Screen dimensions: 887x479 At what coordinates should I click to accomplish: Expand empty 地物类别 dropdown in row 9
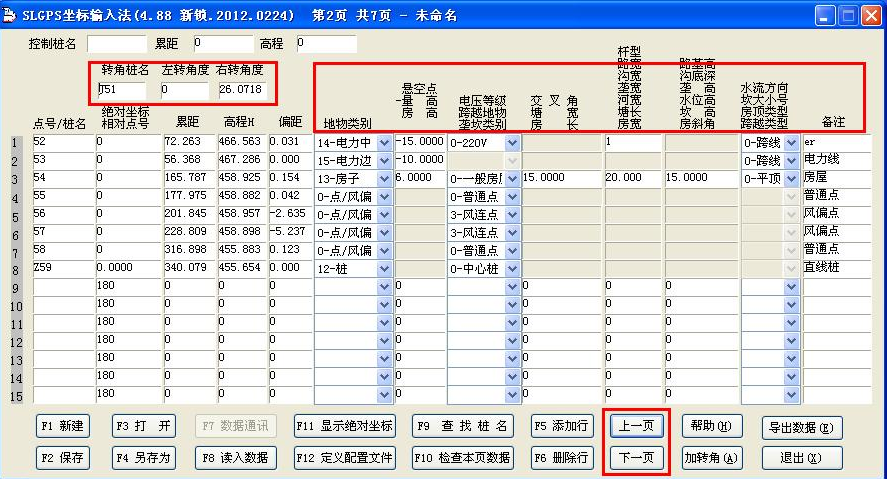tap(384, 287)
